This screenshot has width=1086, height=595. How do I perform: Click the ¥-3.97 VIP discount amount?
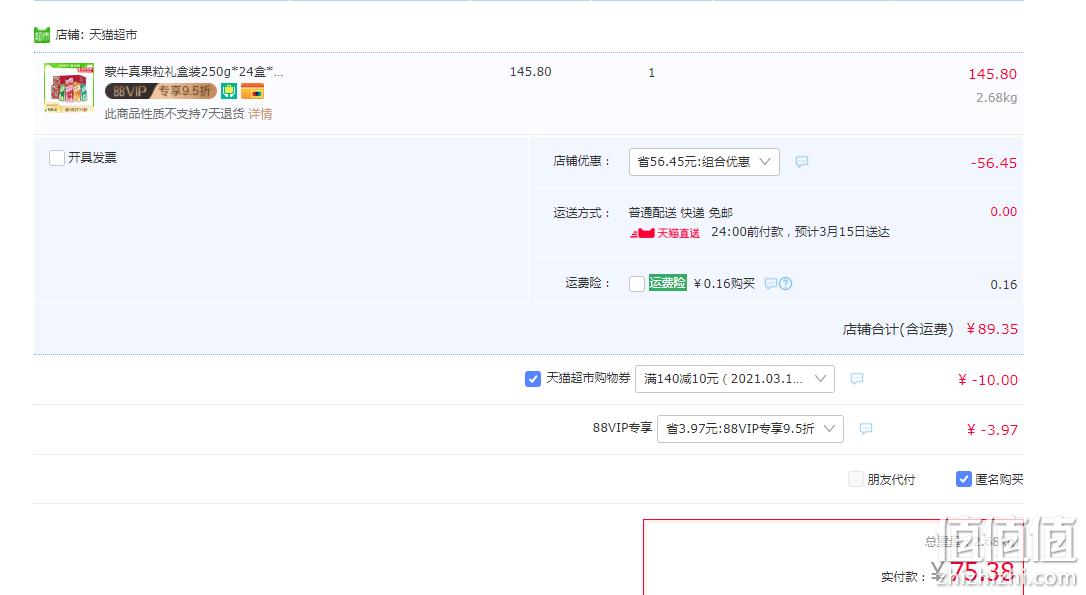tap(992, 429)
